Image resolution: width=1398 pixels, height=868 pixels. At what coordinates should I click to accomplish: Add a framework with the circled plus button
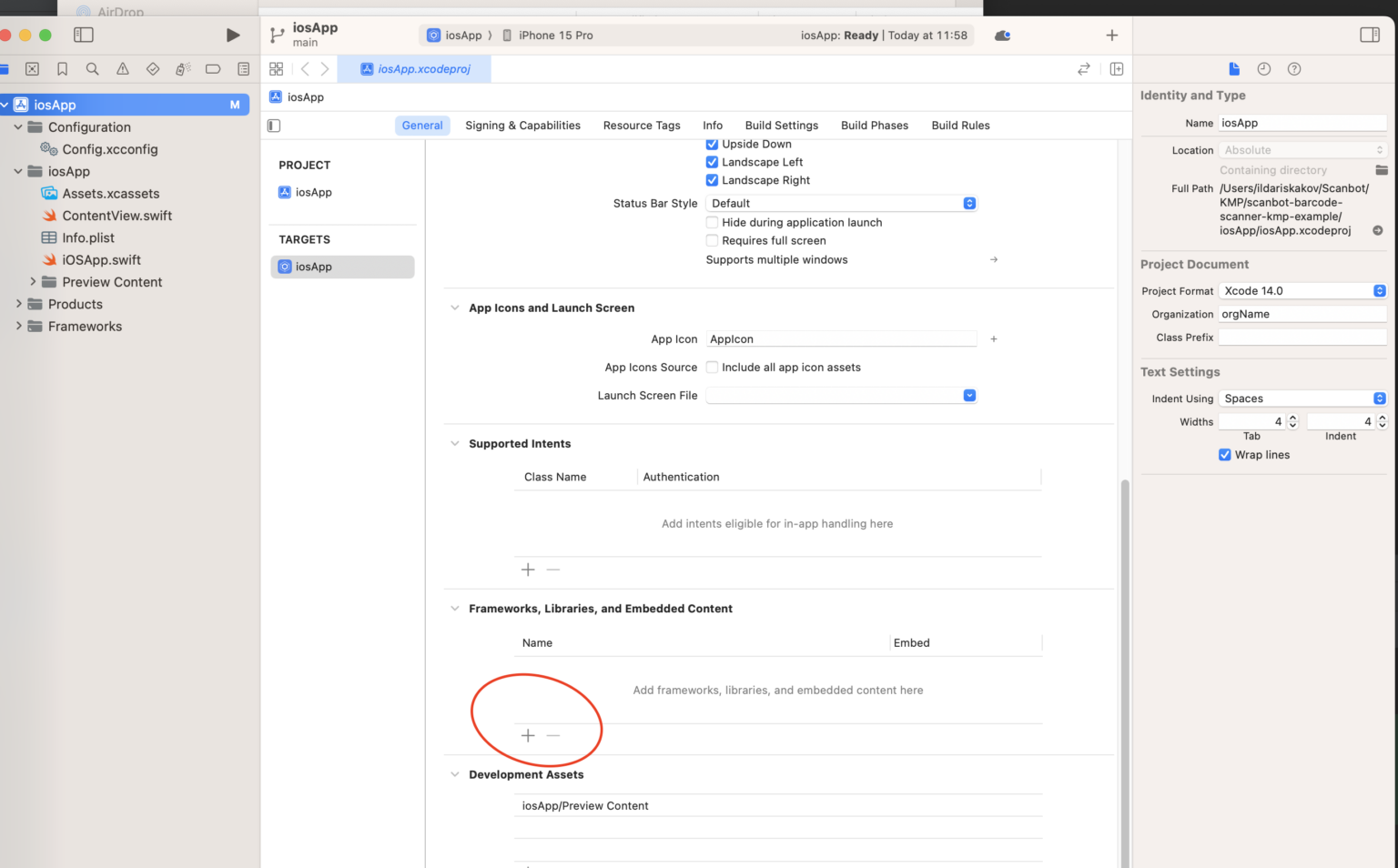coord(528,735)
